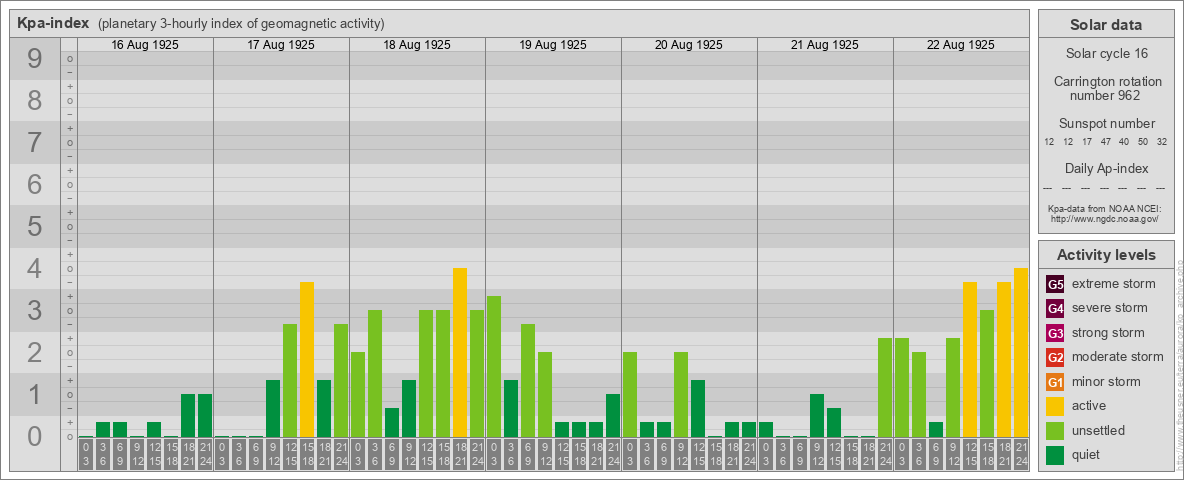Click sunspot value 50
The width and height of the screenshot is (1184, 480).
click(1143, 142)
